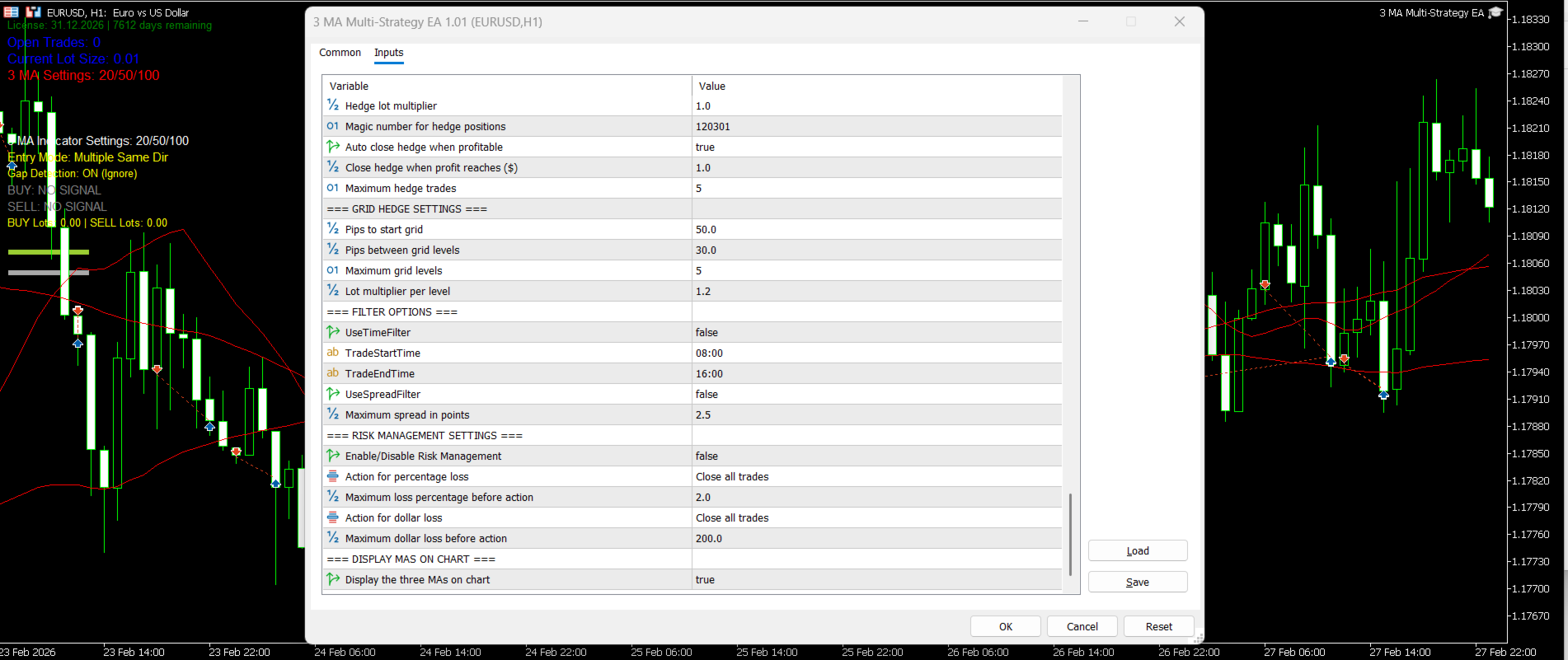
Task: Click the Pips between grid levels icon
Action: click(x=333, y=250)
